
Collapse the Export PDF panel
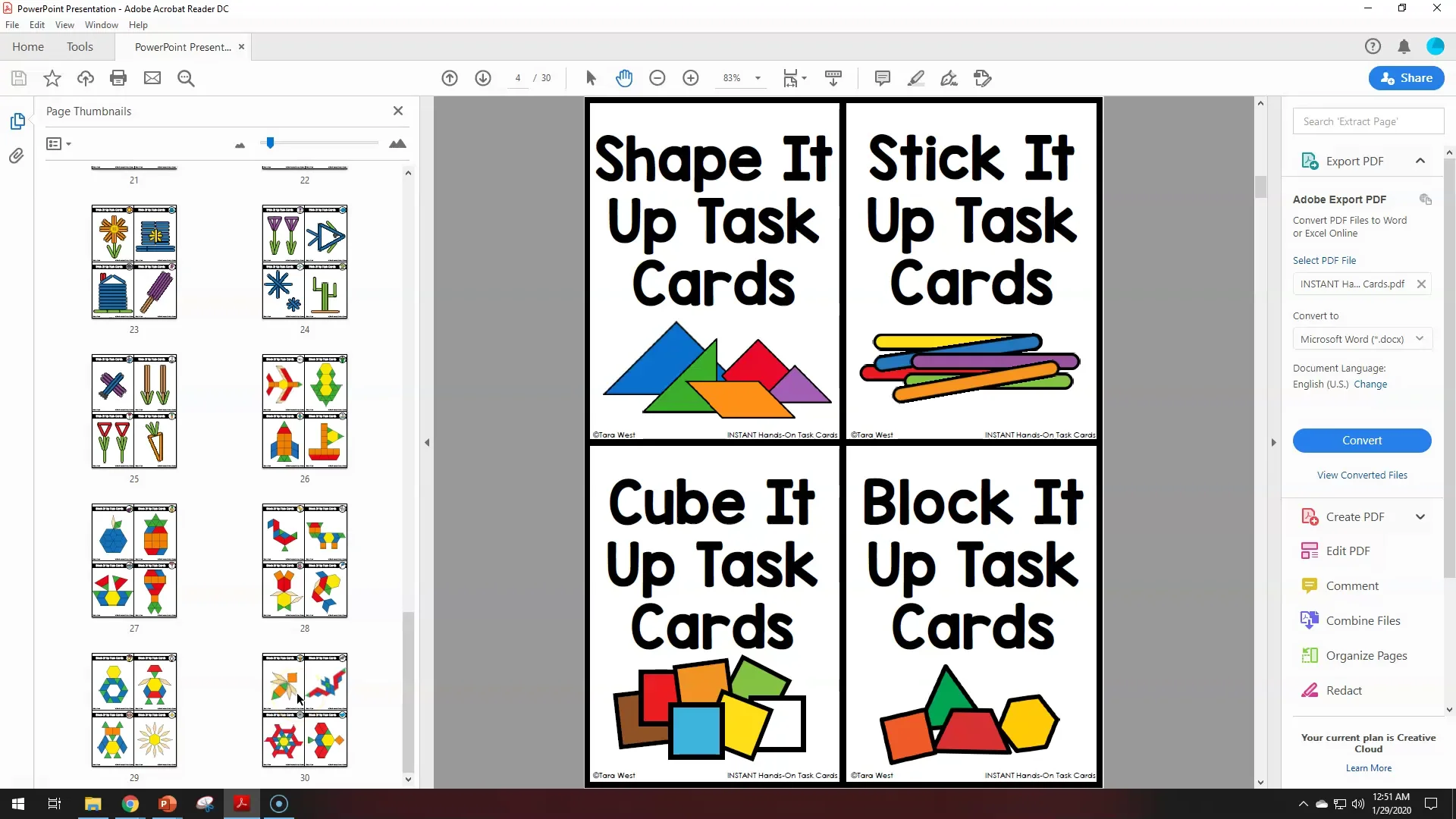[x=1420, y=161]
